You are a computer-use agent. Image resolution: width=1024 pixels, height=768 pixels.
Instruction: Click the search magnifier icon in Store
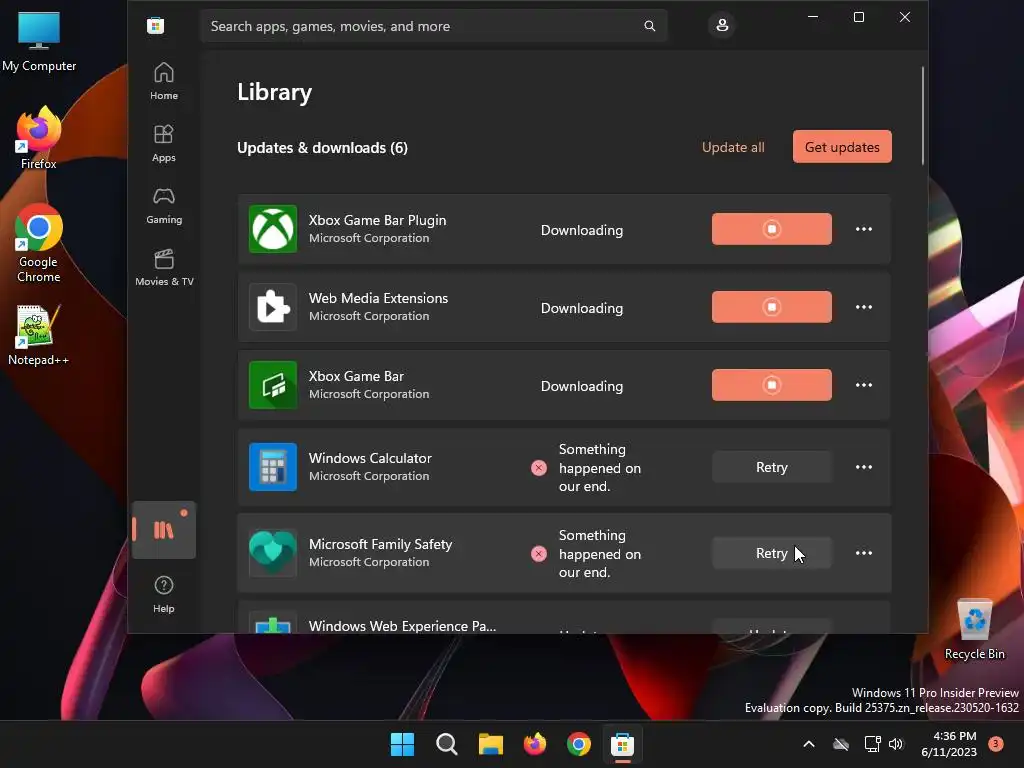[x=649, y=26]
